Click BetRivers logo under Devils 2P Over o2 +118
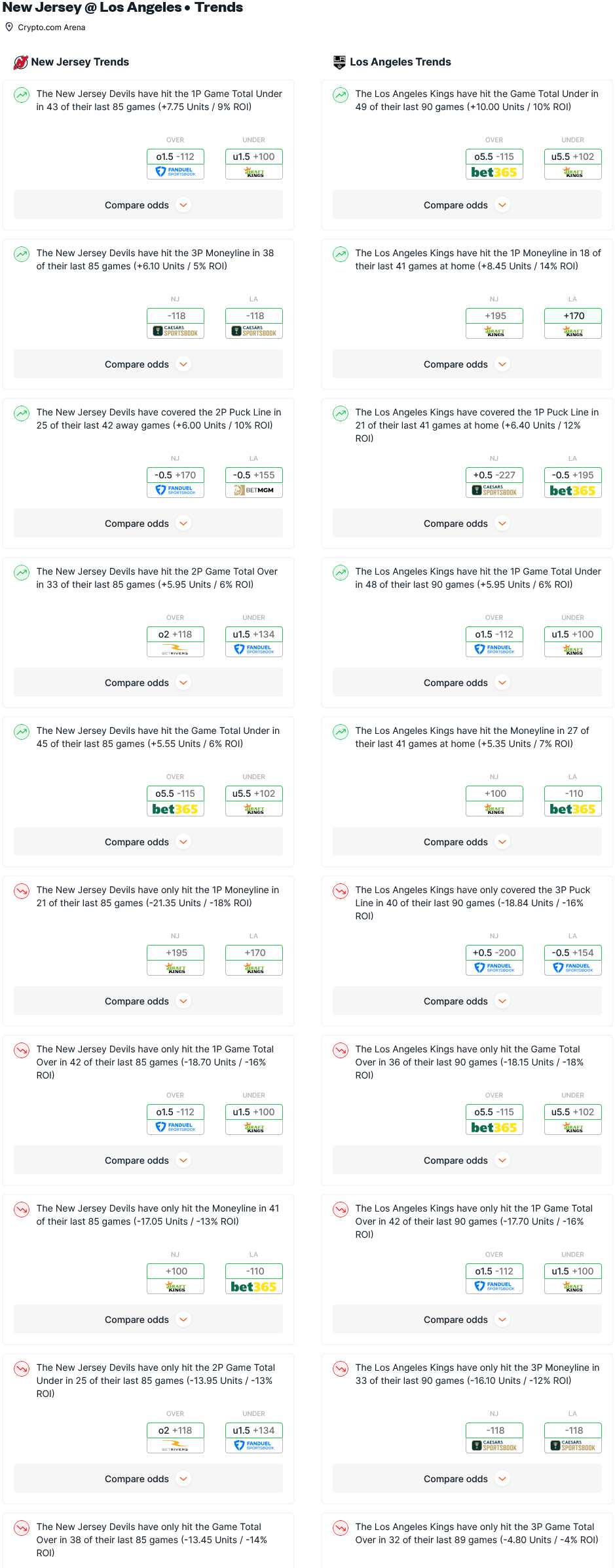Image resolution: width=615 pixels, height=1568 pixels. [176, 649]
